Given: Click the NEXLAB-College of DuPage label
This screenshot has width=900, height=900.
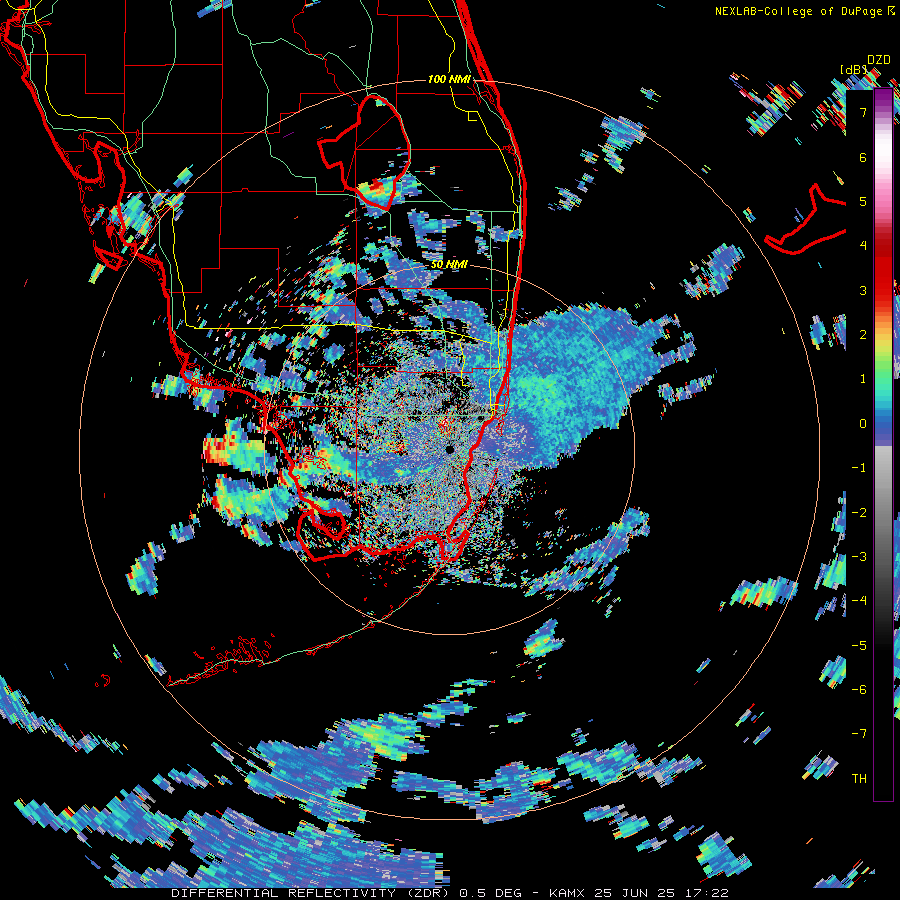Looking at the screenshot, I should [798, 11].
